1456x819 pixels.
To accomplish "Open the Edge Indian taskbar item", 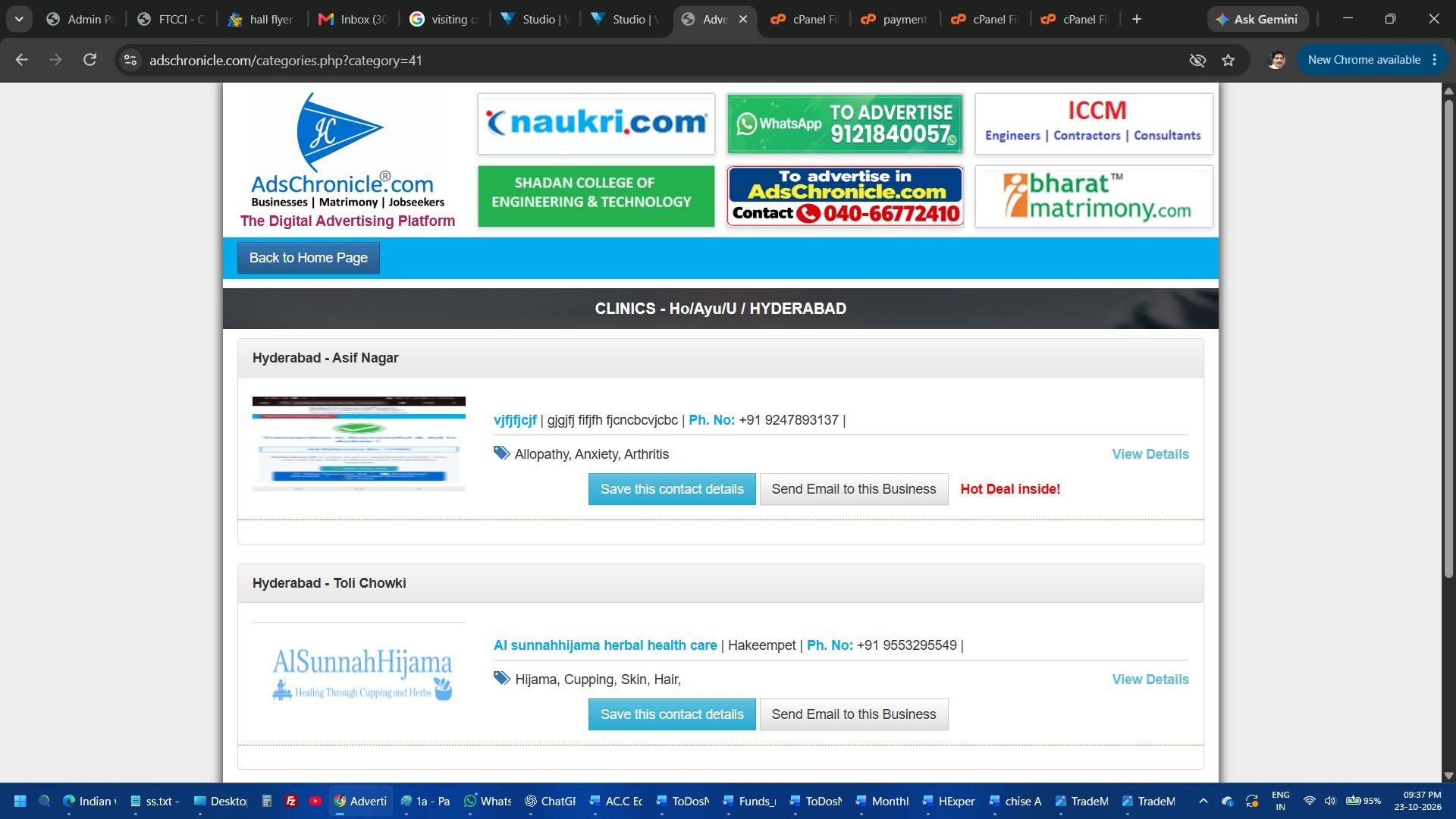I will tap(90, 801).
